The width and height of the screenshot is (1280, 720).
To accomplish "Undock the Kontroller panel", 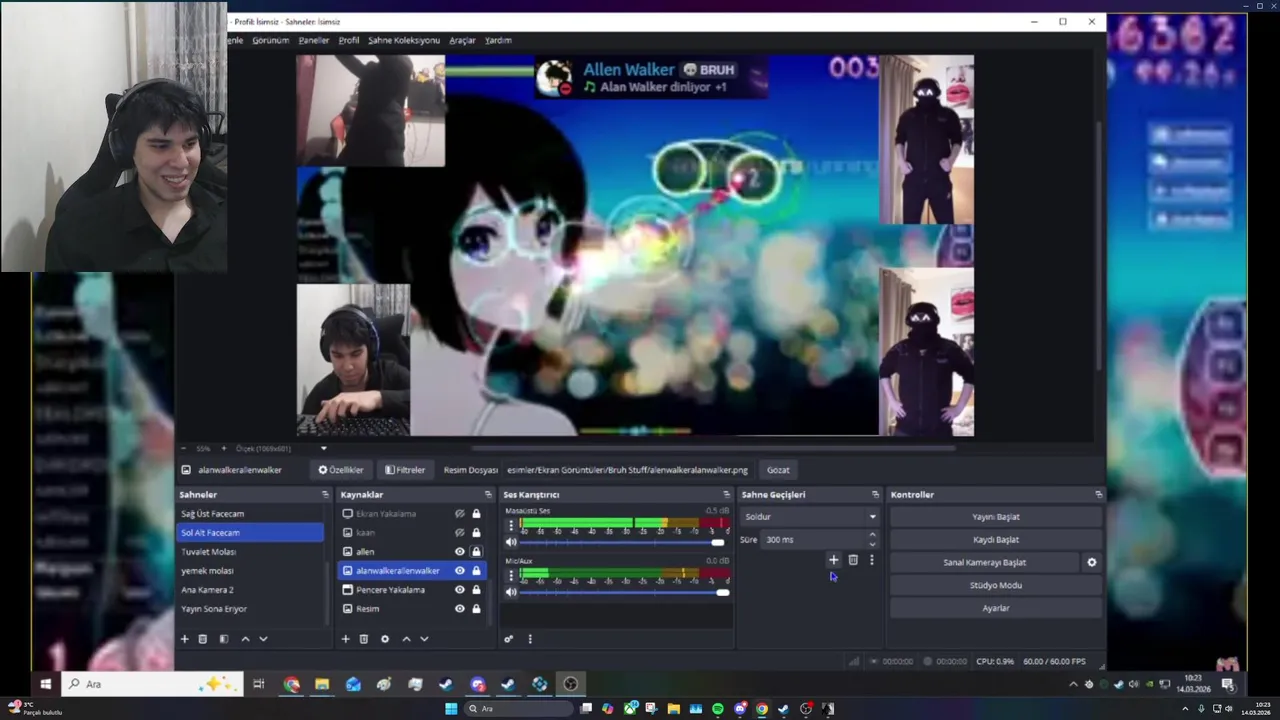I will pos(1098,494).
